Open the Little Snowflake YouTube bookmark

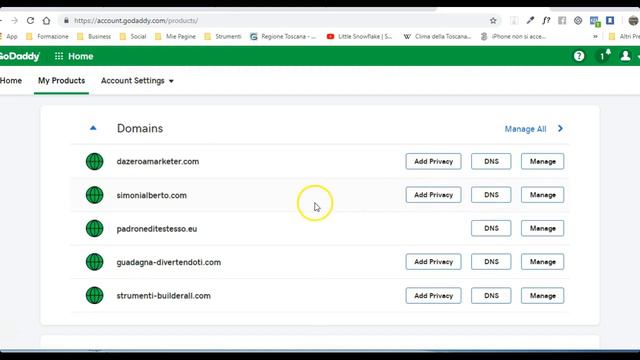click(360, 36)
